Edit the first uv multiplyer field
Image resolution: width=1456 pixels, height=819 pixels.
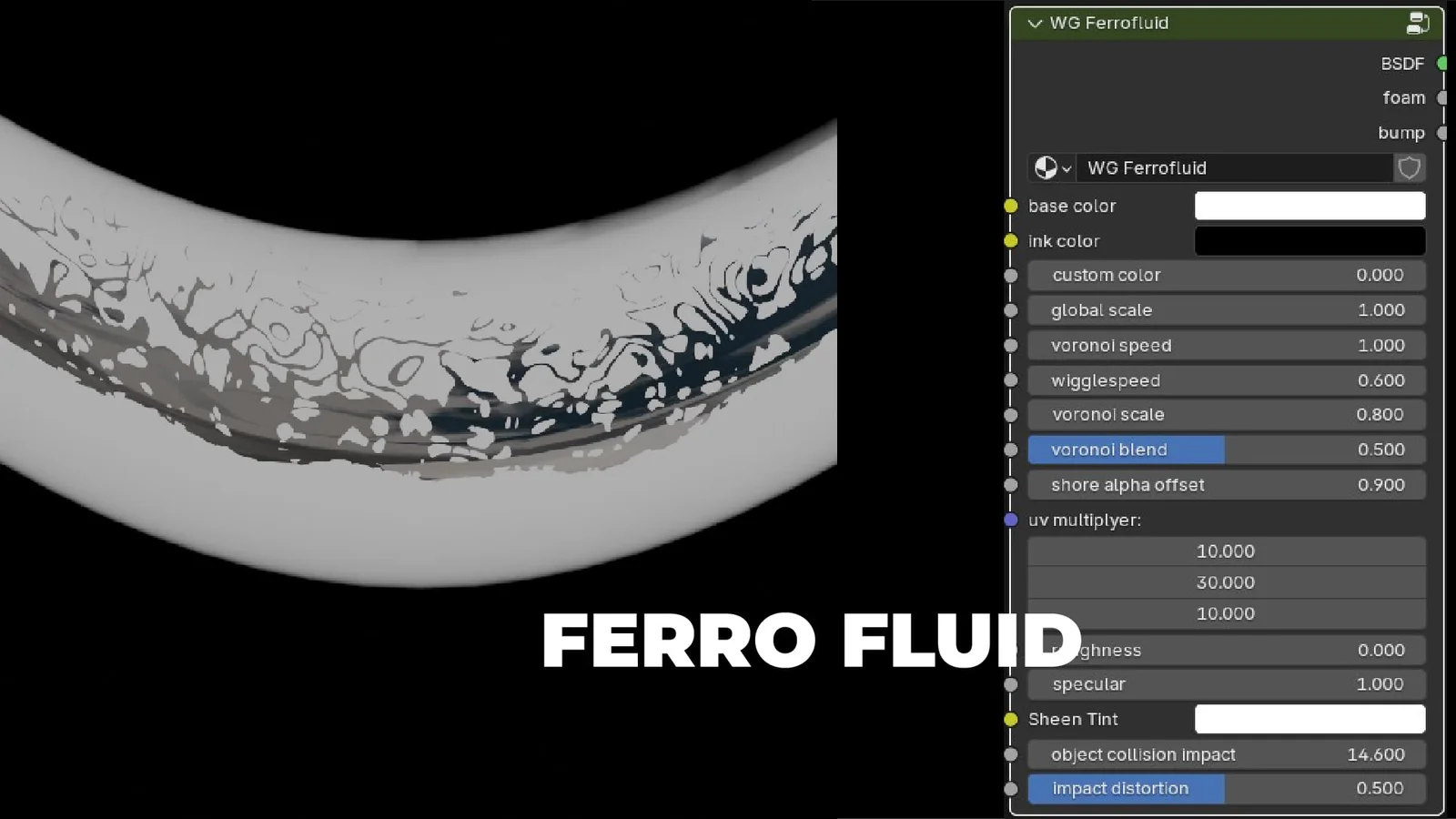coord(1226,551)
